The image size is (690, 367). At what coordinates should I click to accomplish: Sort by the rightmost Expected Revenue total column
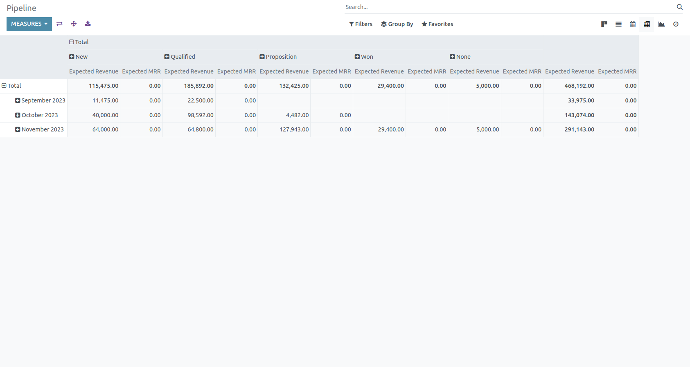tap(569, 71)
